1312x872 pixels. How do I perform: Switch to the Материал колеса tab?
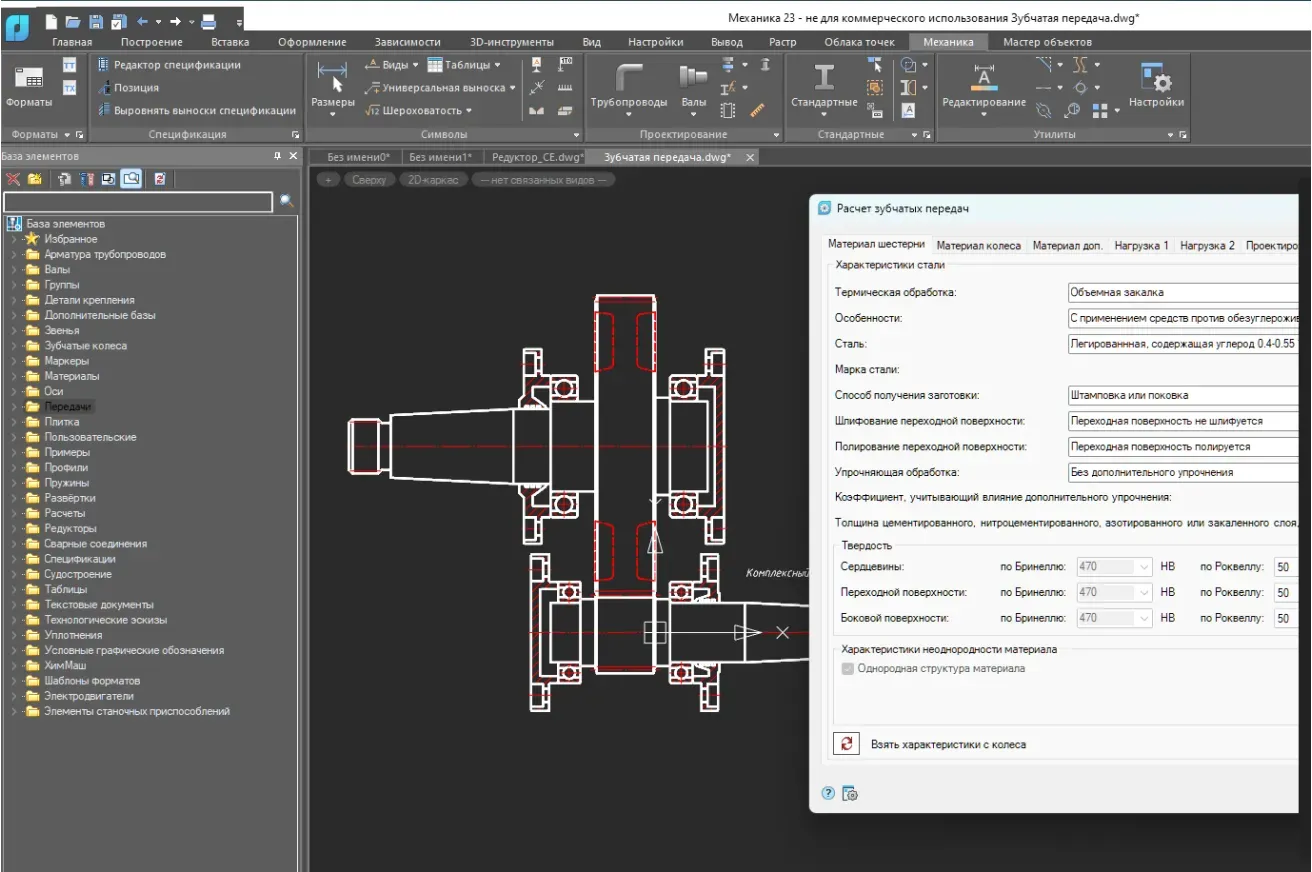click(978, 245)
